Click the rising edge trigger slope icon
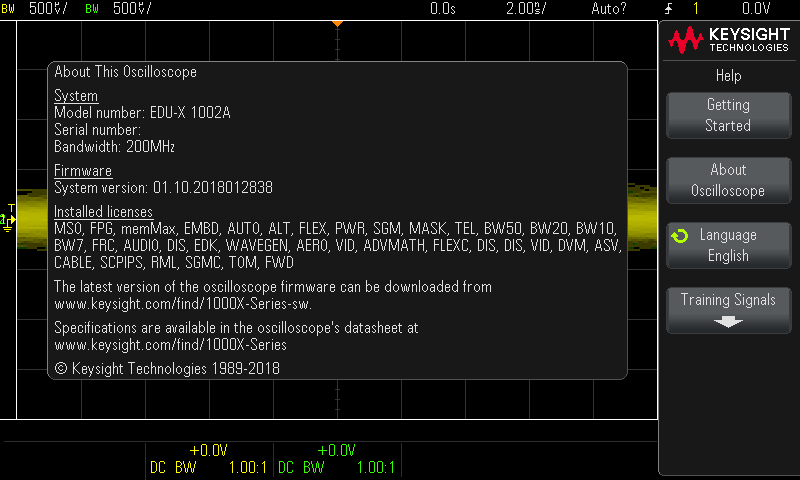The image size is (800, 480). coord(667,9)
